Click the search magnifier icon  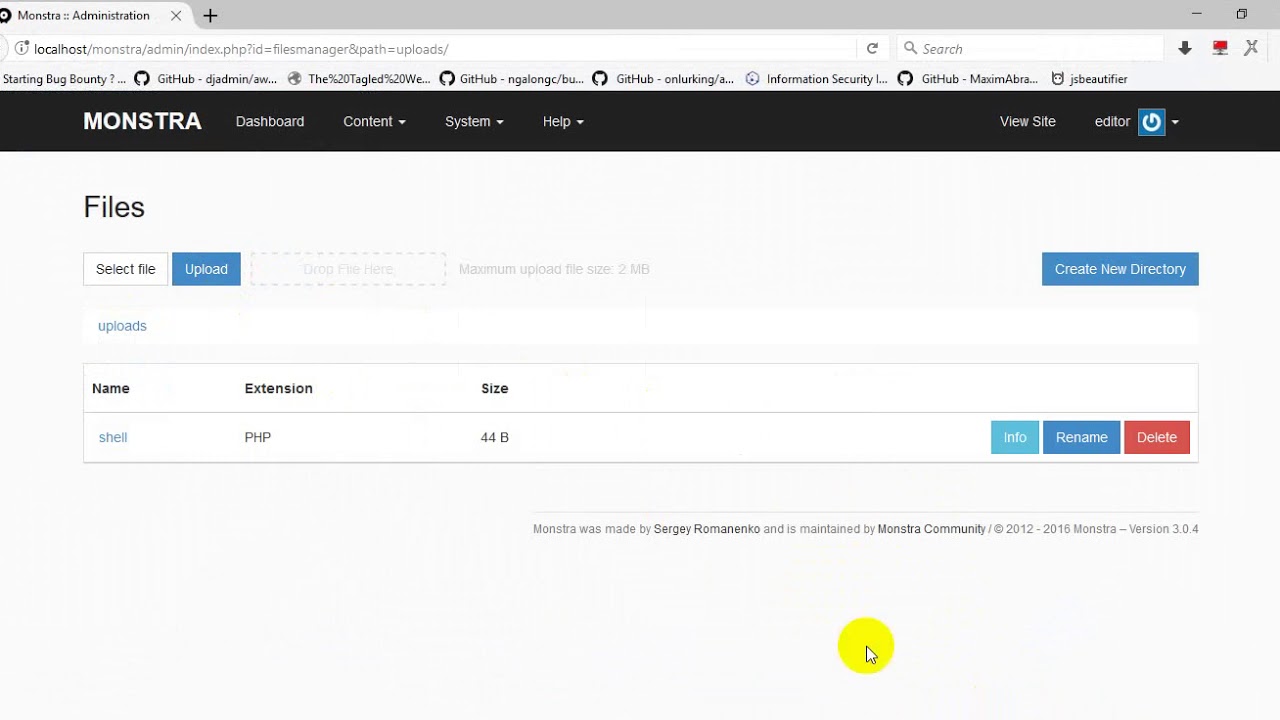tap(910, 48)
